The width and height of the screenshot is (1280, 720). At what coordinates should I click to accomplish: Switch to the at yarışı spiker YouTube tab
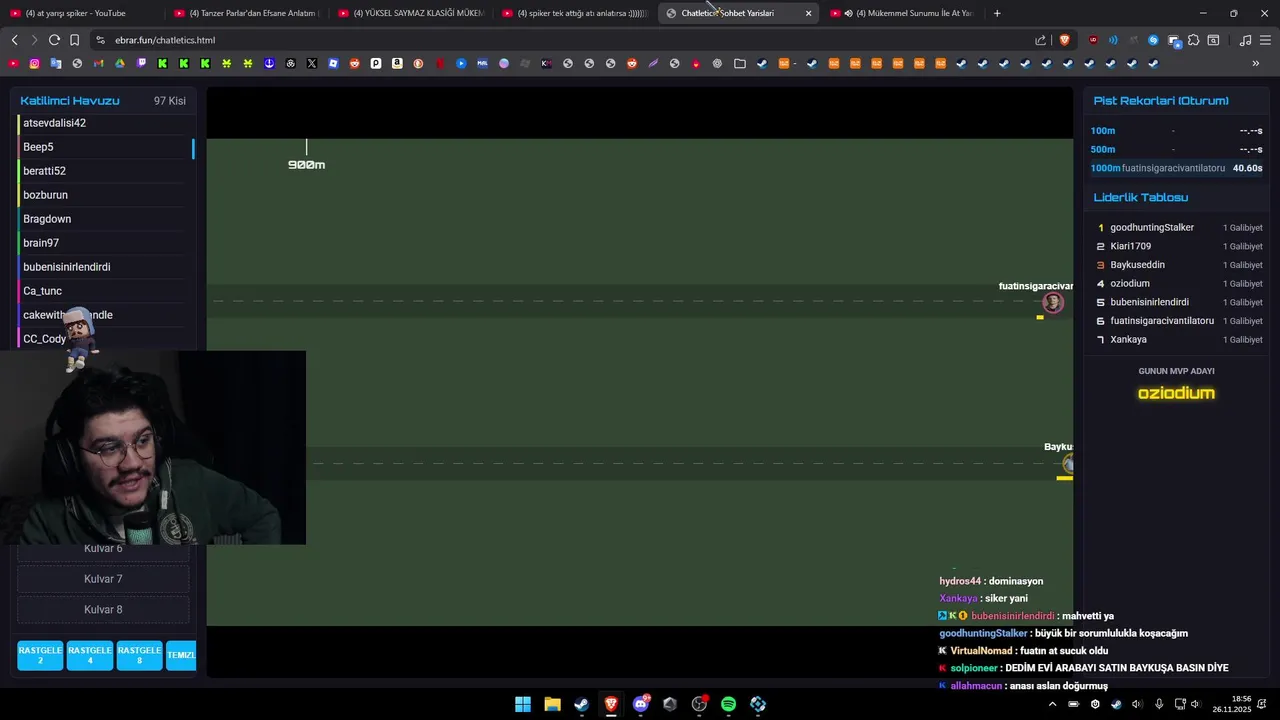(x=80, y=13)
